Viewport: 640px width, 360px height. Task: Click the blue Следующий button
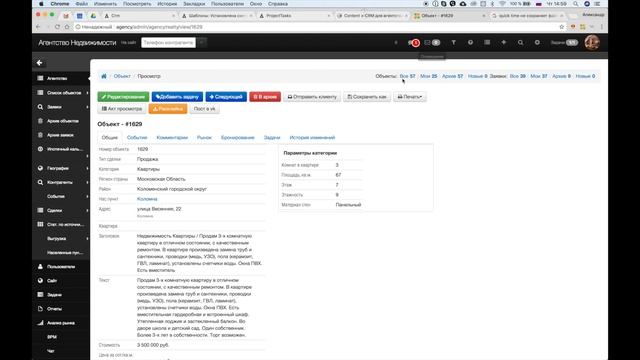click(x=226, y=97)
